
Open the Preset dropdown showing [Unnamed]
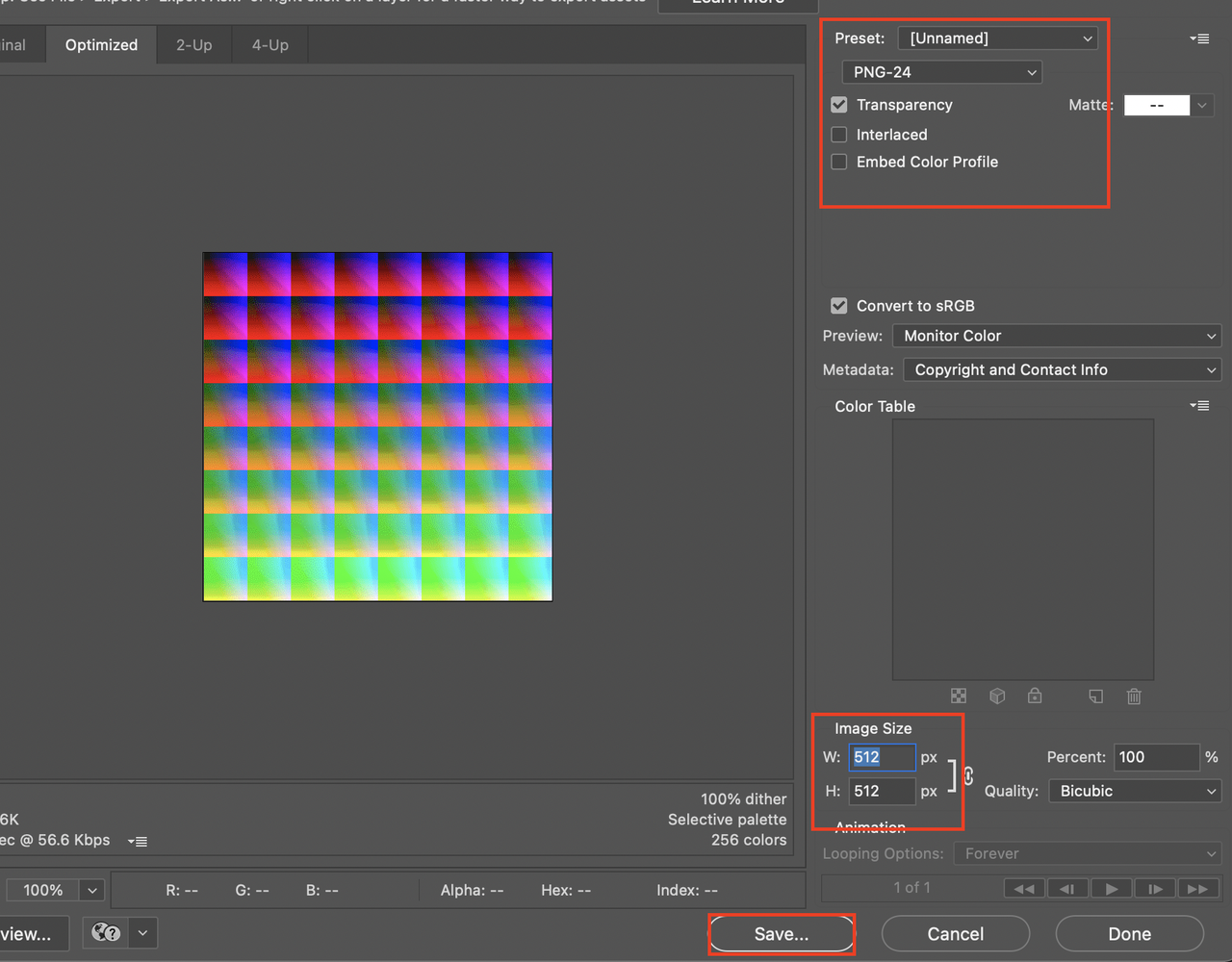pos(998,38)
